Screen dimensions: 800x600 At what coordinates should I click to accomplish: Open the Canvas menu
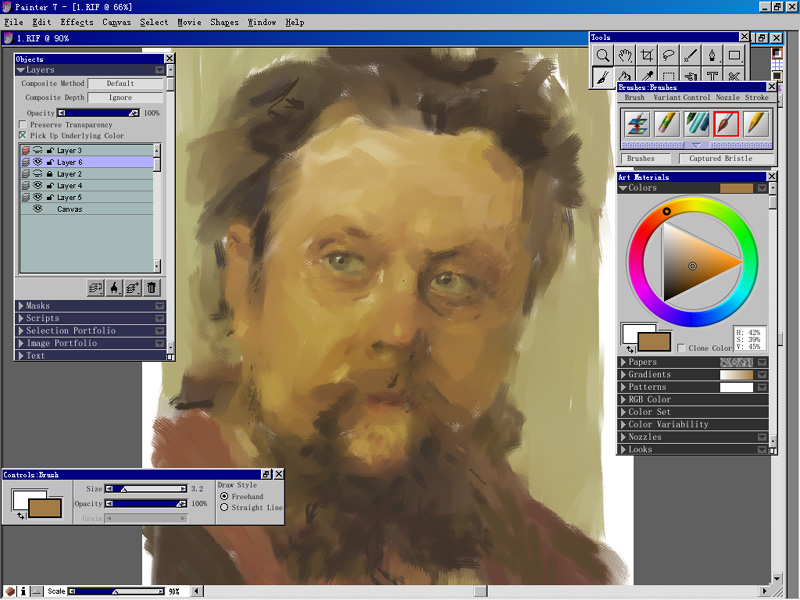pyautogui.click(x=116, y=22)
